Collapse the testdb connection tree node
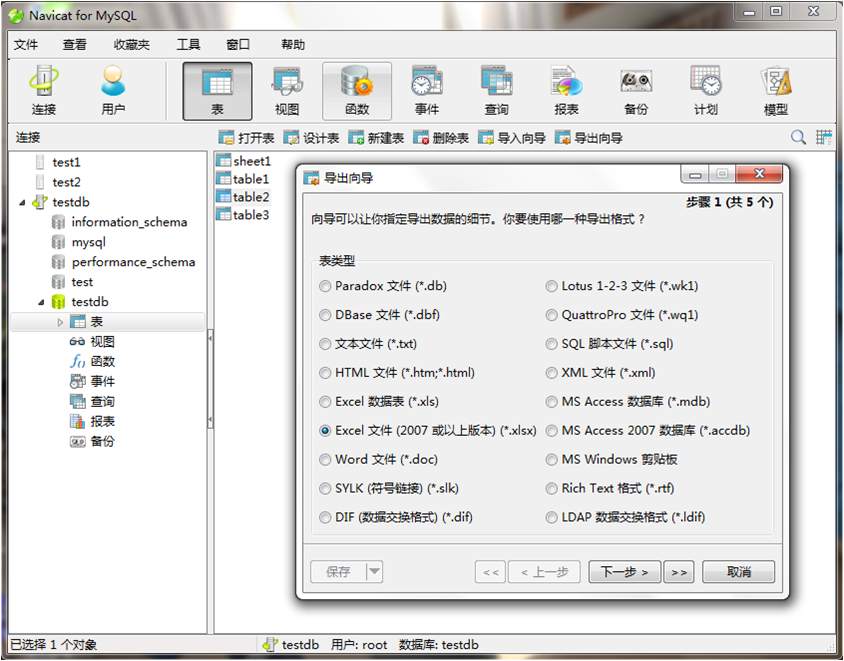844x661 pixels. click(23, 202)
